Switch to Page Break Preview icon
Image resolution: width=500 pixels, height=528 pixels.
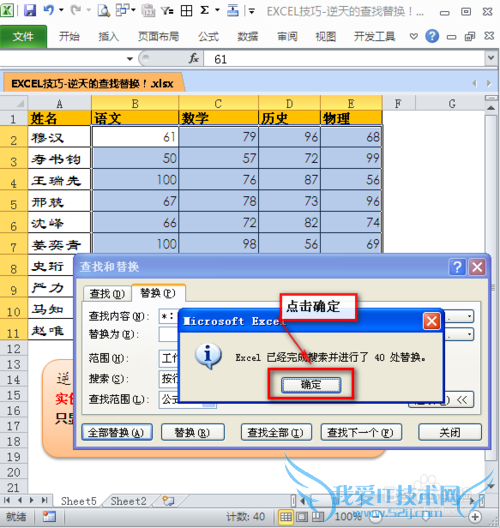(317, 517)
